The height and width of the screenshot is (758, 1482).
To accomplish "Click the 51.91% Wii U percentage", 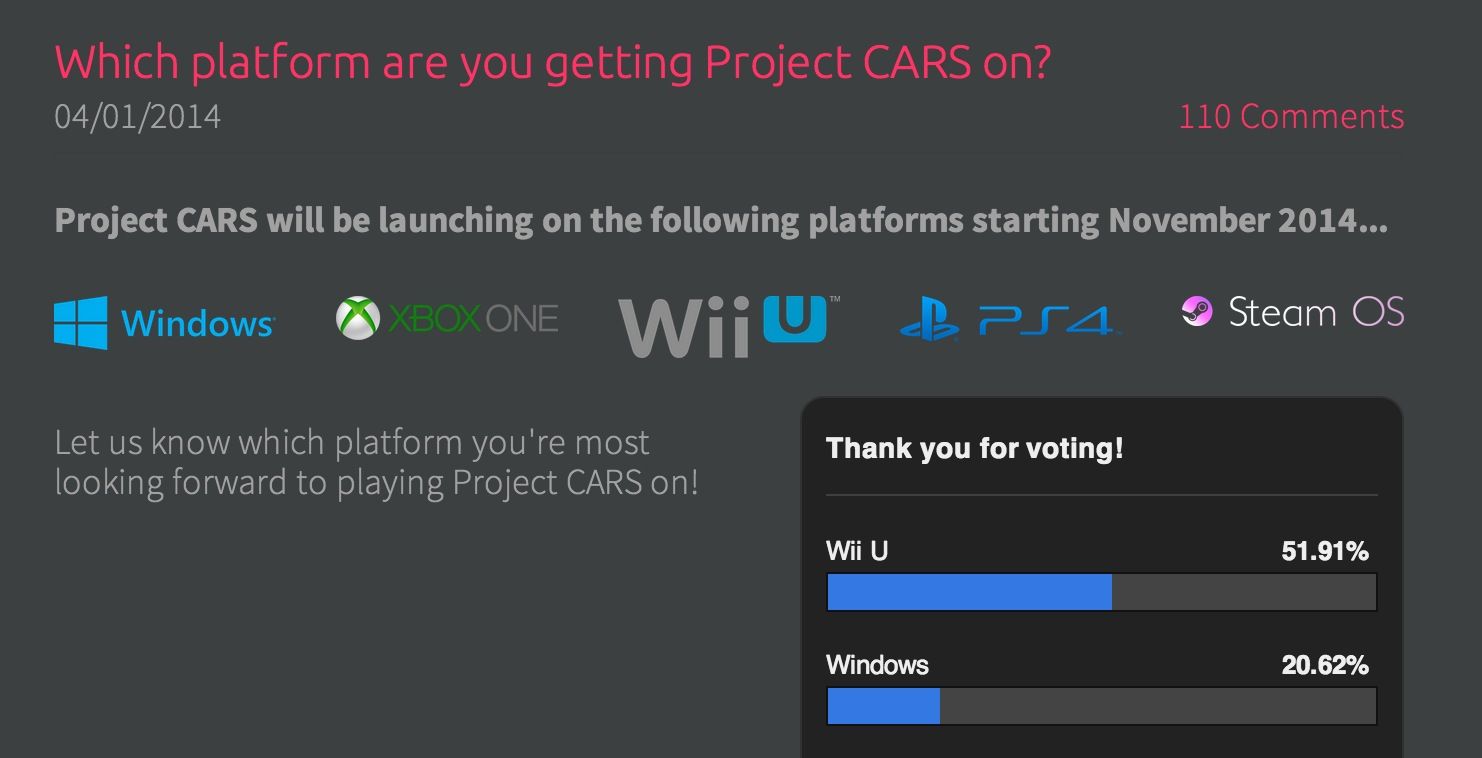I will tap(1324, 551).
